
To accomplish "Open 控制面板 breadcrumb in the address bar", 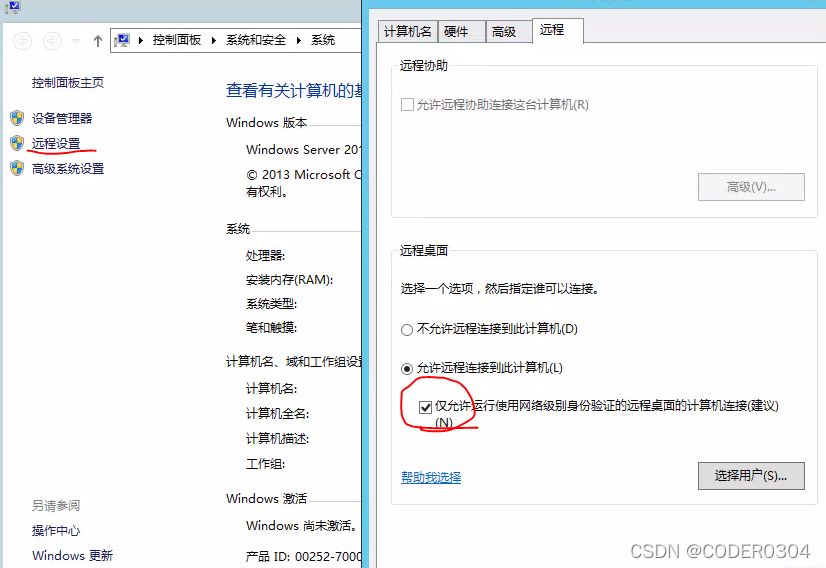I will tap(176, 40).
